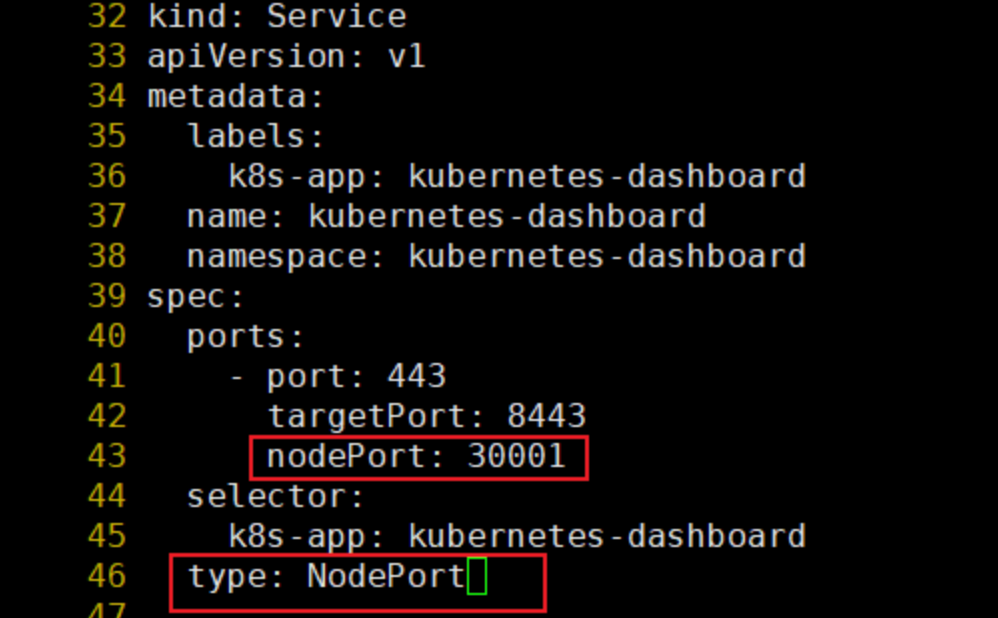Place cursor on port value 443
Screen dimensions: 998x618
[x=416, y=377]
